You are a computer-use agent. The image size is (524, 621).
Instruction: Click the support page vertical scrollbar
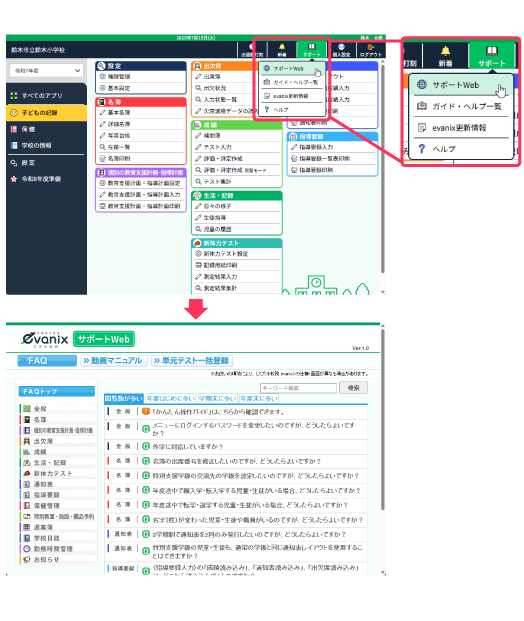coord(383,418)
